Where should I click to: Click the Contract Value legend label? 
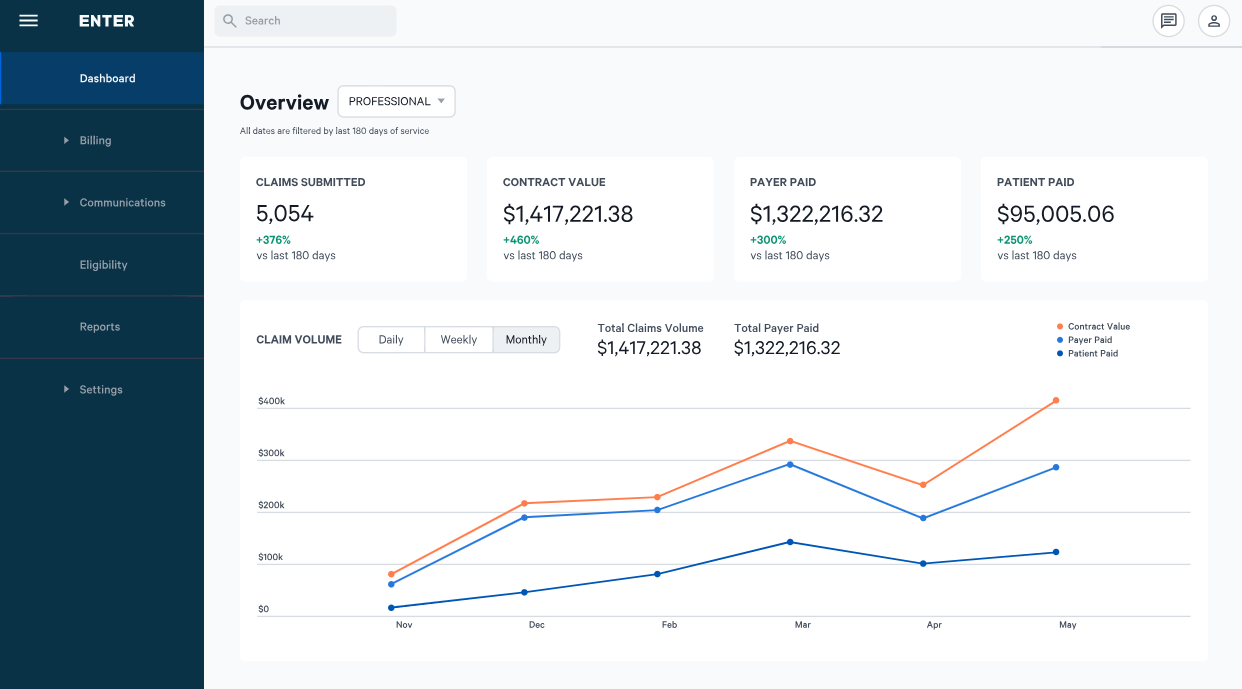click(1099, 327)
